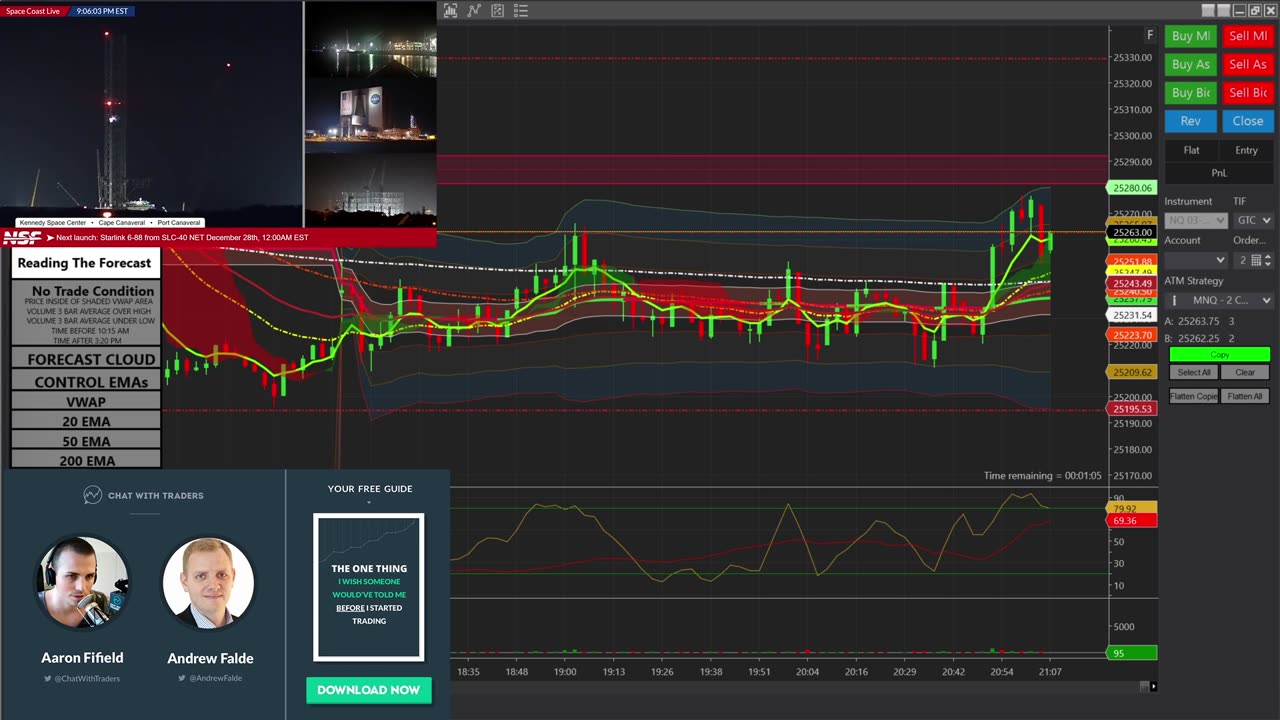The width and height of the screenshot is (1280, 720).
Task: Click Select All button
Action: (1193, 372)
